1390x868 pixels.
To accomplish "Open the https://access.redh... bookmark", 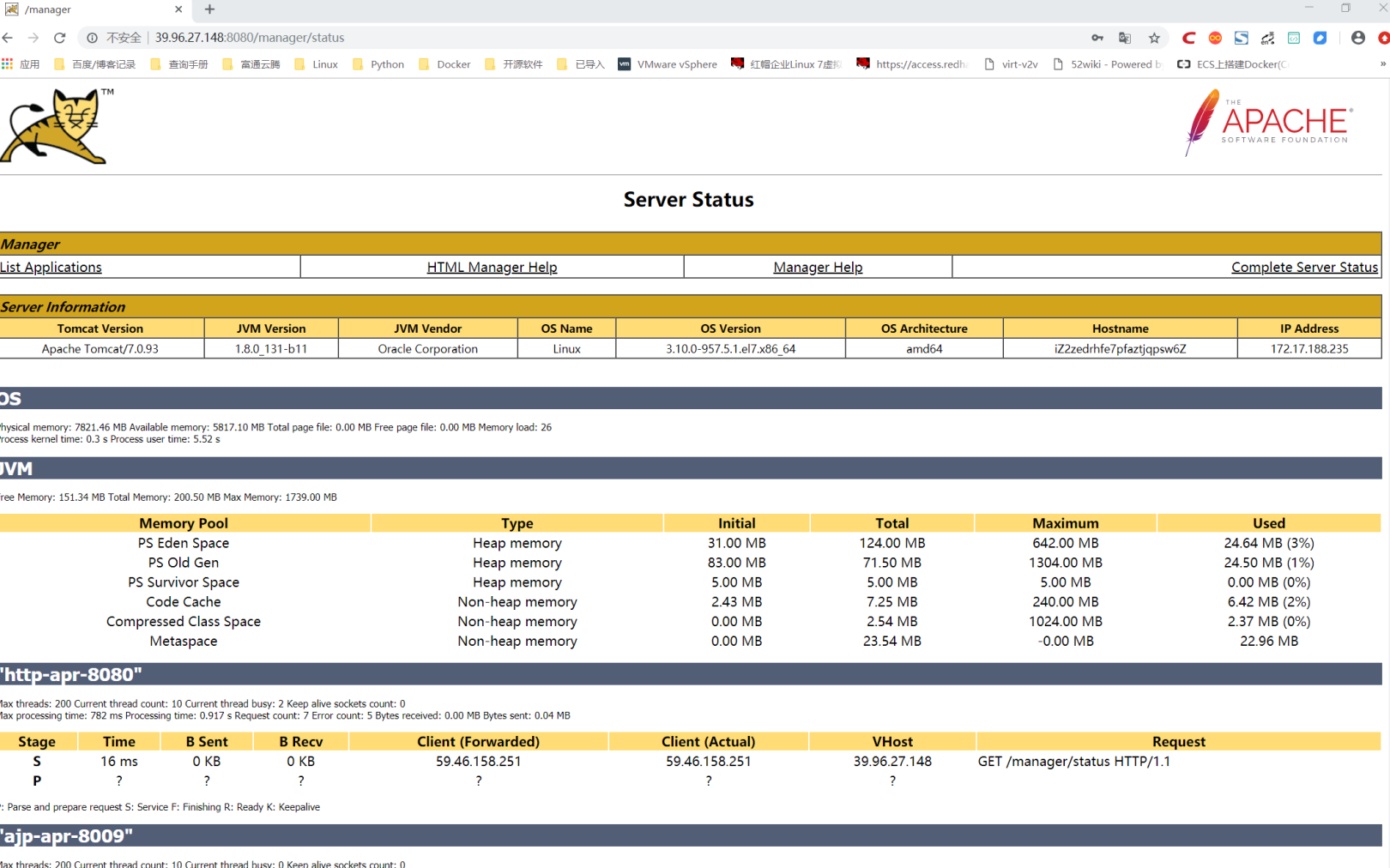I will pyautogui.click(x=913, y=64).
